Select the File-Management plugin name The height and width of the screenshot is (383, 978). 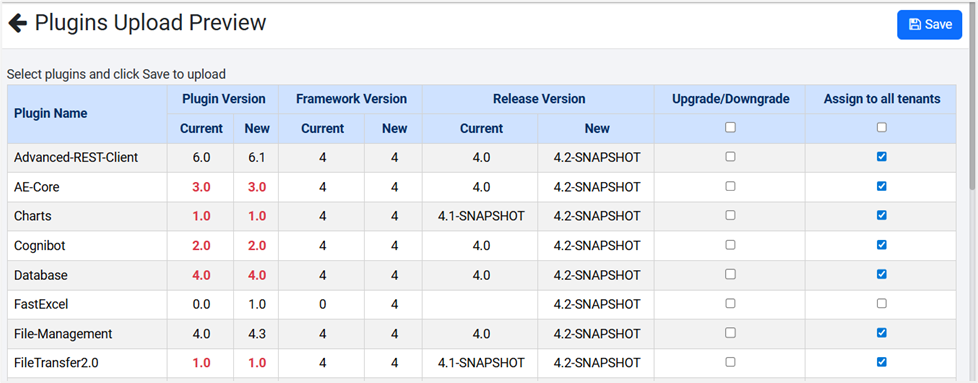[x=63, y=334]
